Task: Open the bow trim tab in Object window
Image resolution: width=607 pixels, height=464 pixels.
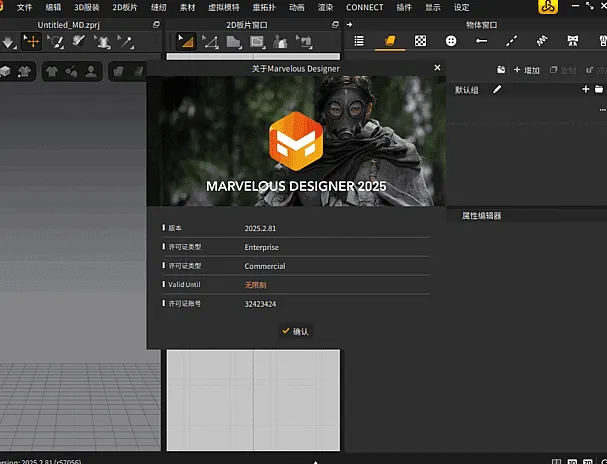Action: point(573,41)
